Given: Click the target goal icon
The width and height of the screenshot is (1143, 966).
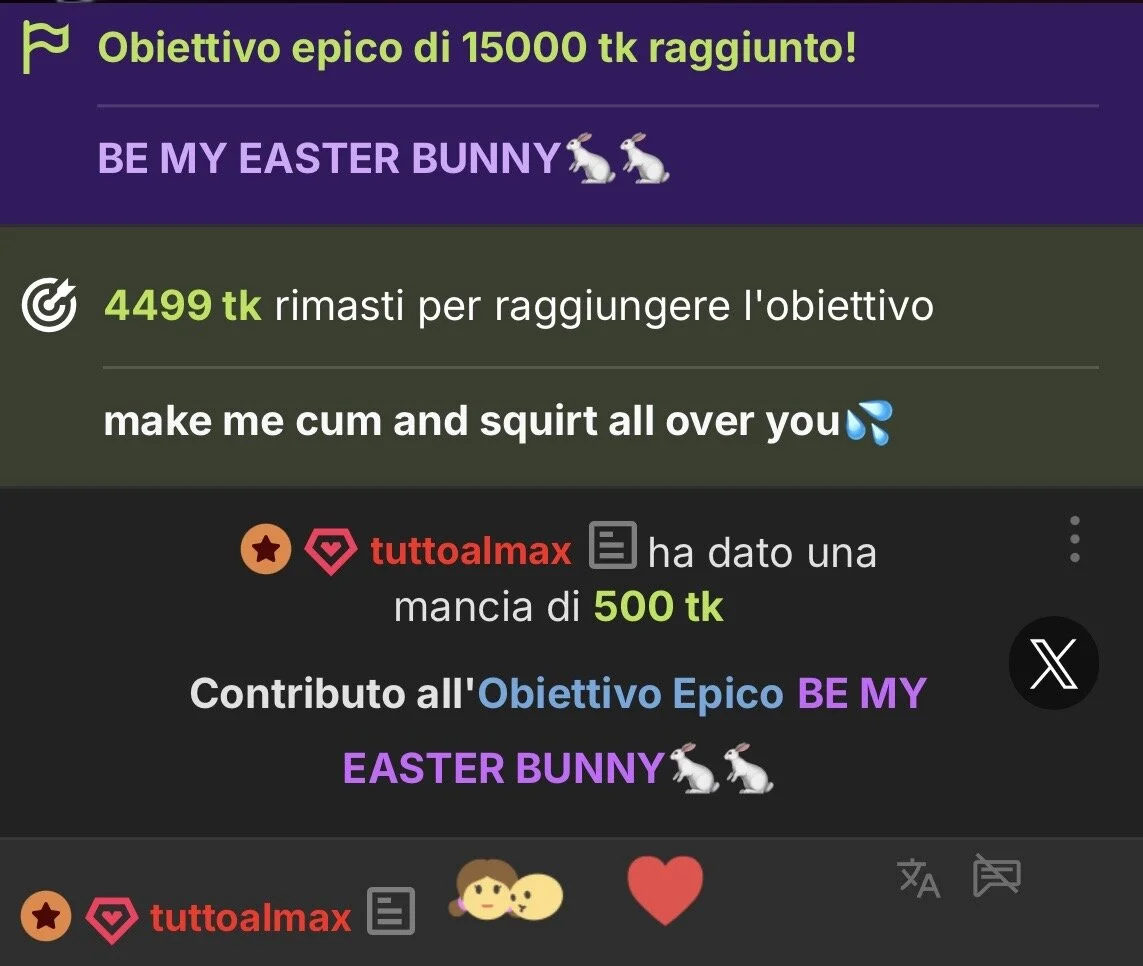Looking at the screenshot, I should [x=49, y=305].
